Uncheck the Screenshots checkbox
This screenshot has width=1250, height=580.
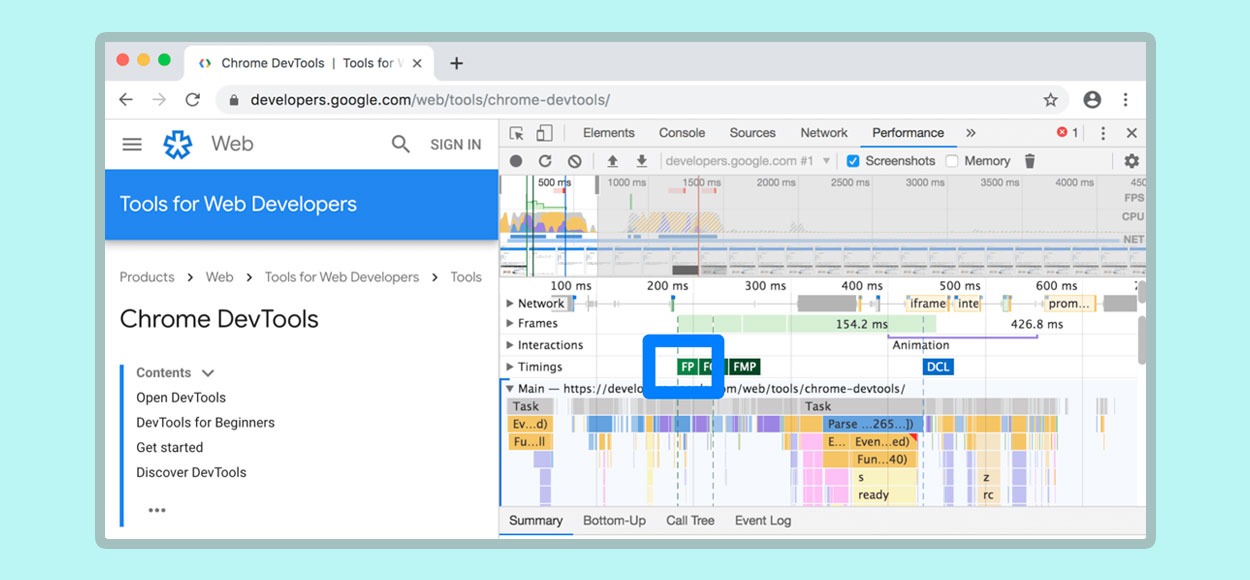click(x=853, y=161)
